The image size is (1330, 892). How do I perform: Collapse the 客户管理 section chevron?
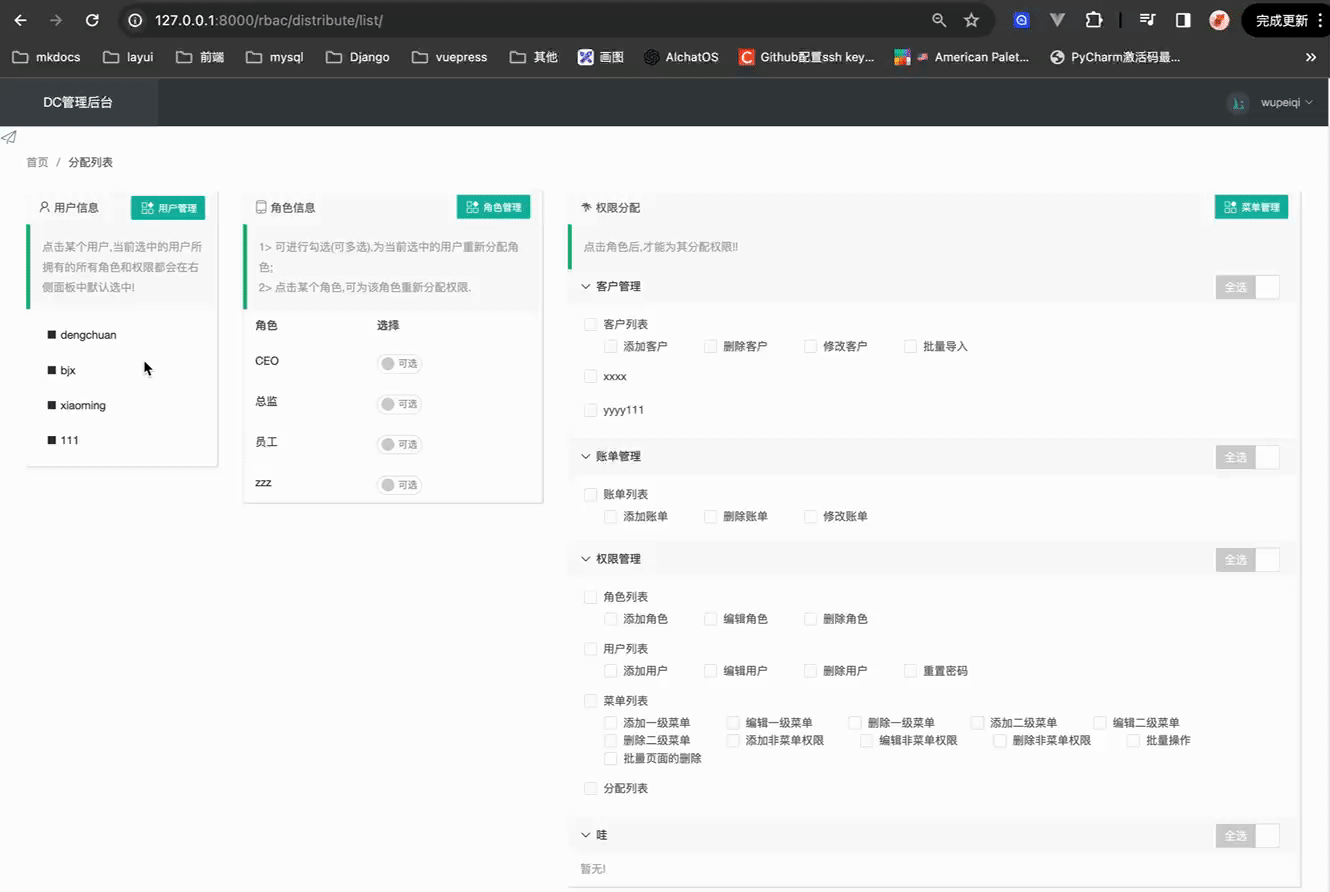click(586, 287)
